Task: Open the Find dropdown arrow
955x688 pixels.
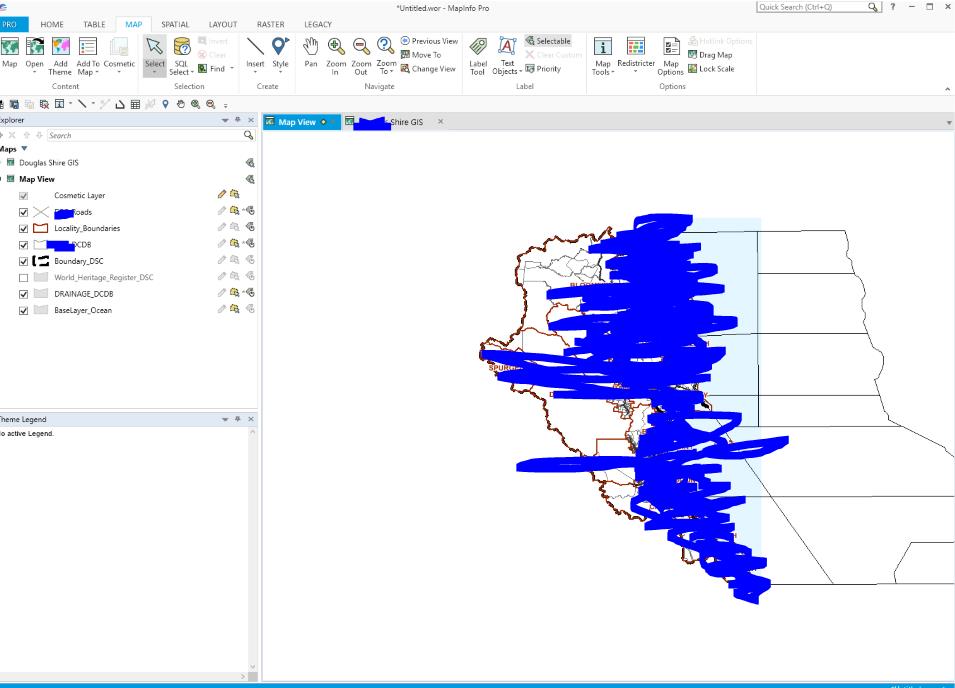Action: 232,68
